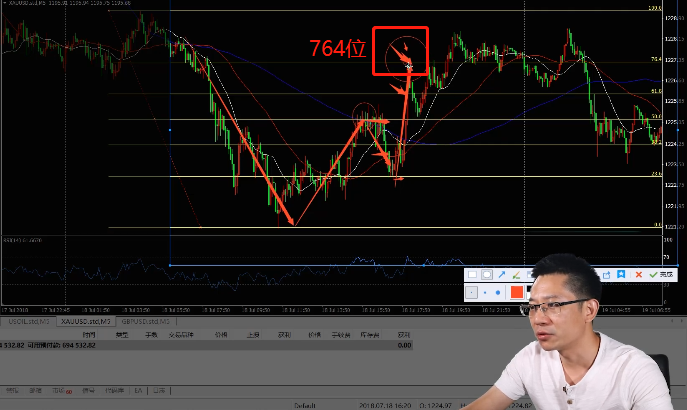Click the 类型 column header
687x410 pixels.
(122, 335)
